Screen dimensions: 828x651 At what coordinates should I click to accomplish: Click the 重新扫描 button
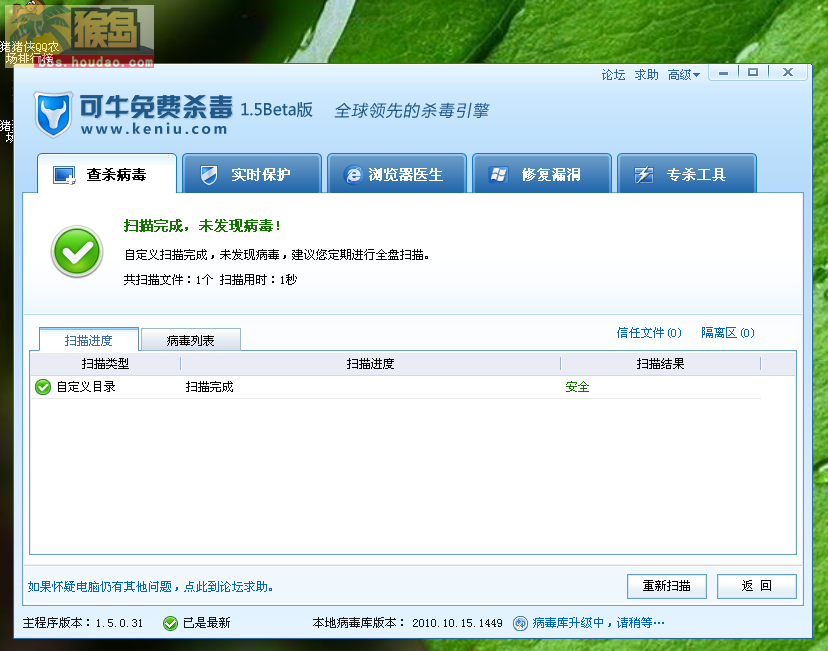click(666, 586)
